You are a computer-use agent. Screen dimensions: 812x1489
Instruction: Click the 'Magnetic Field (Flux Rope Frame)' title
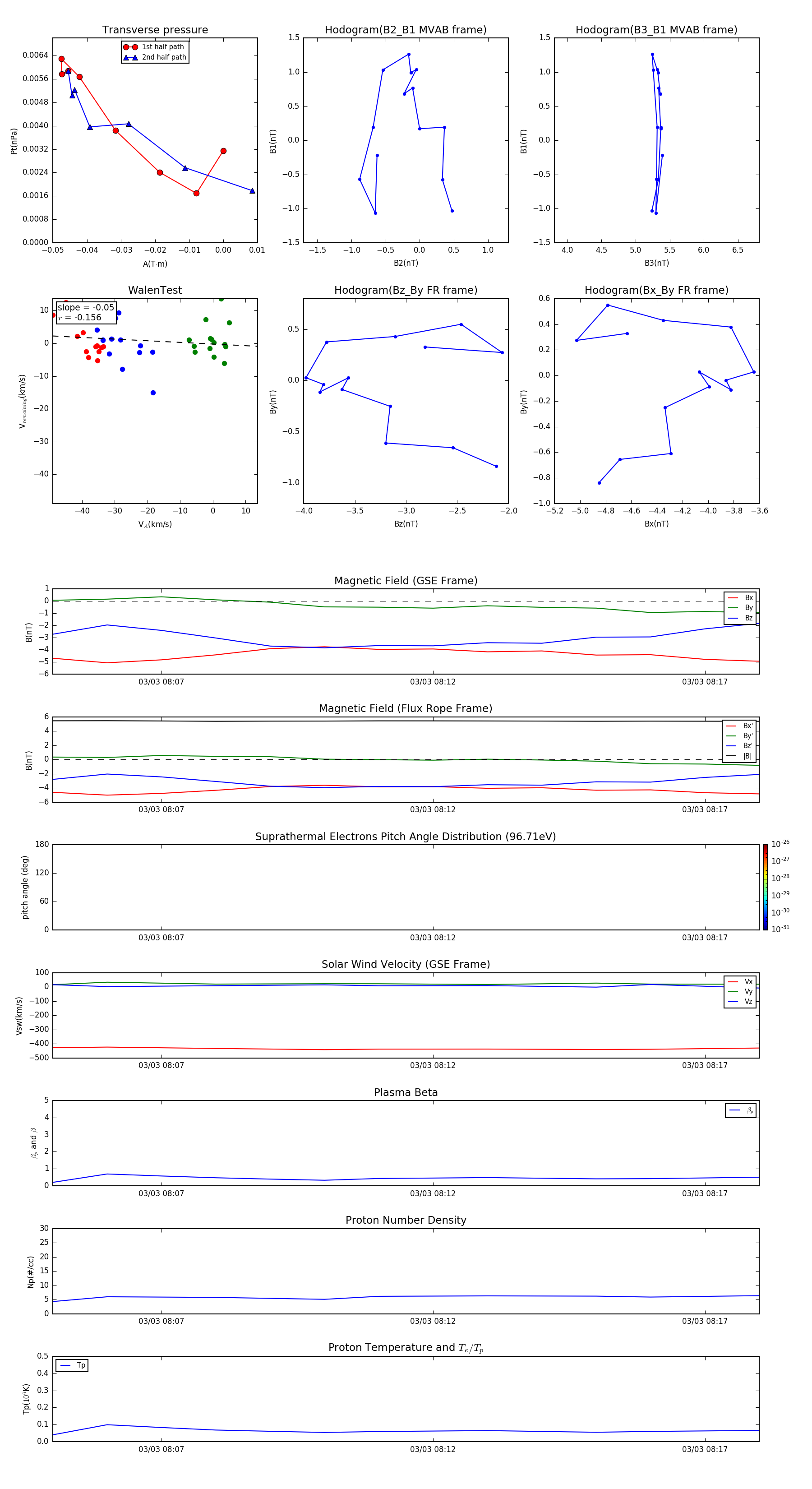pos(406,709)
